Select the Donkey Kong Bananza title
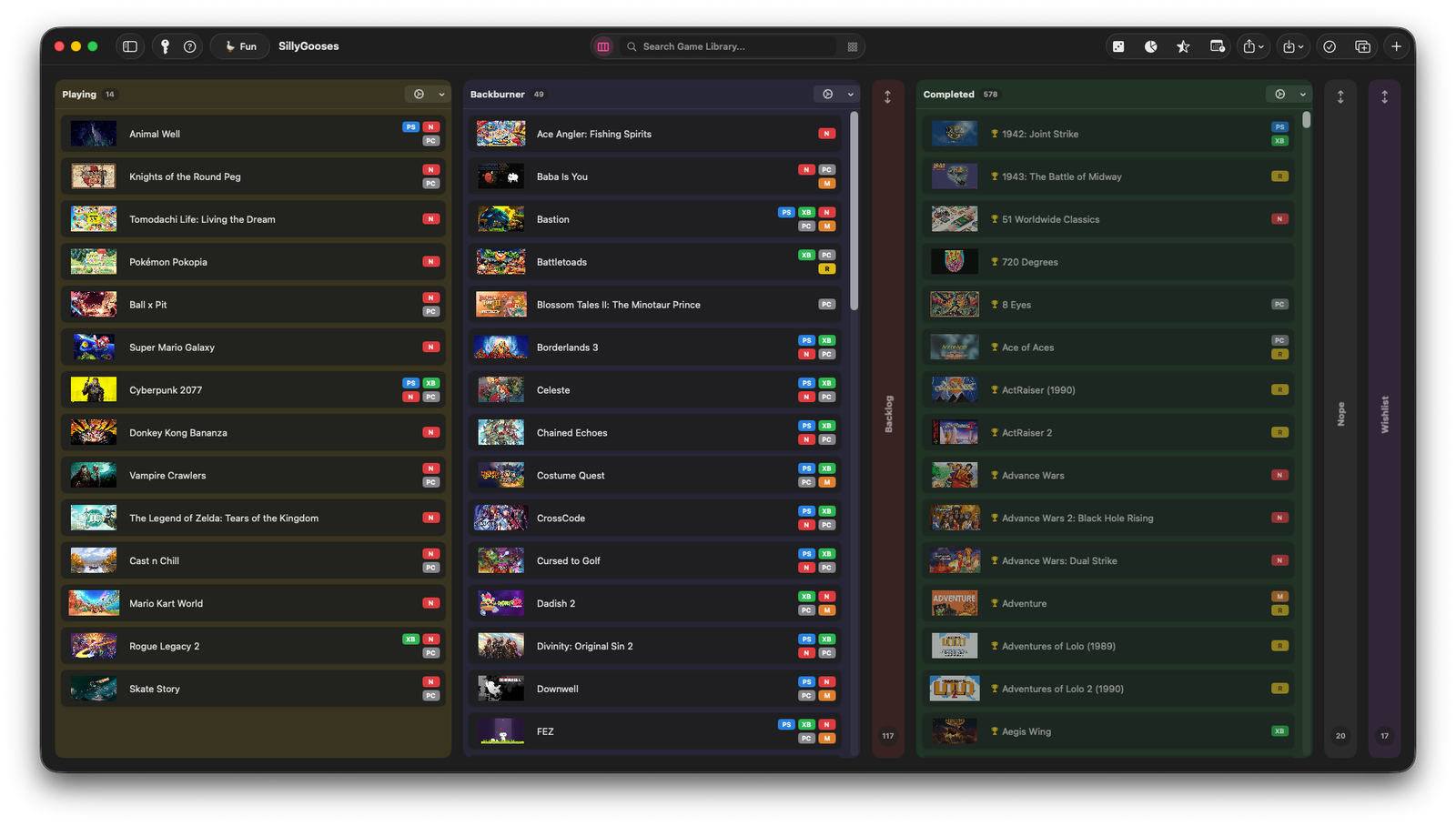The width and height of the screenshot is (1456, 826). 178,433
